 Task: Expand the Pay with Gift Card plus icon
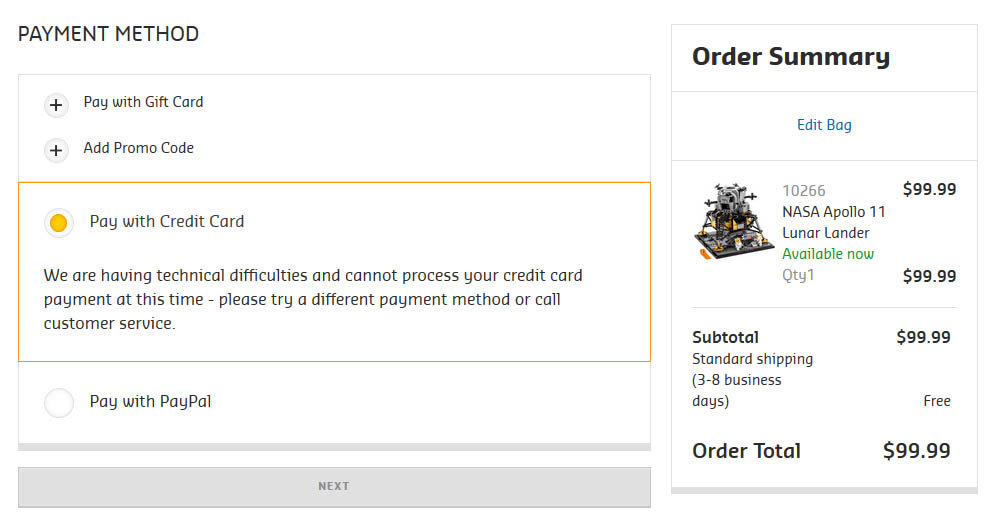tap(56, 105)
